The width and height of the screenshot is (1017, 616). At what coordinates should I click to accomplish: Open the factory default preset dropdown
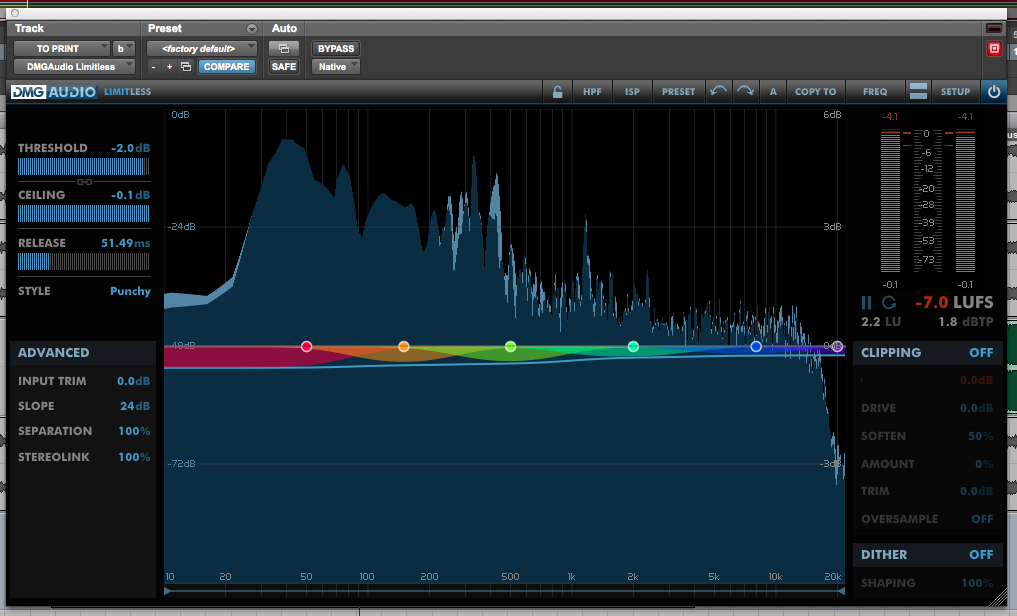pos(202,49)
